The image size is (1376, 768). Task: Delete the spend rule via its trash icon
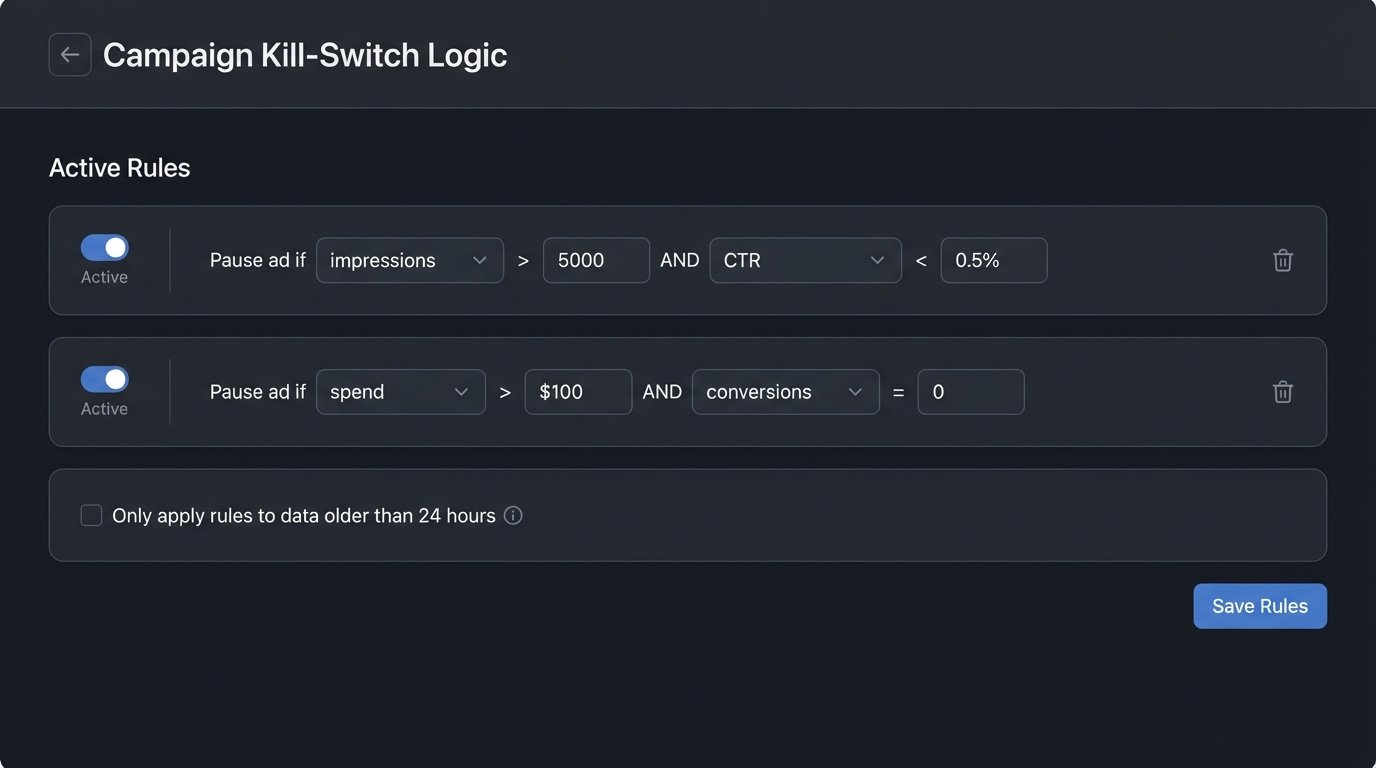pyautogui.click(x=1283, y=391)
